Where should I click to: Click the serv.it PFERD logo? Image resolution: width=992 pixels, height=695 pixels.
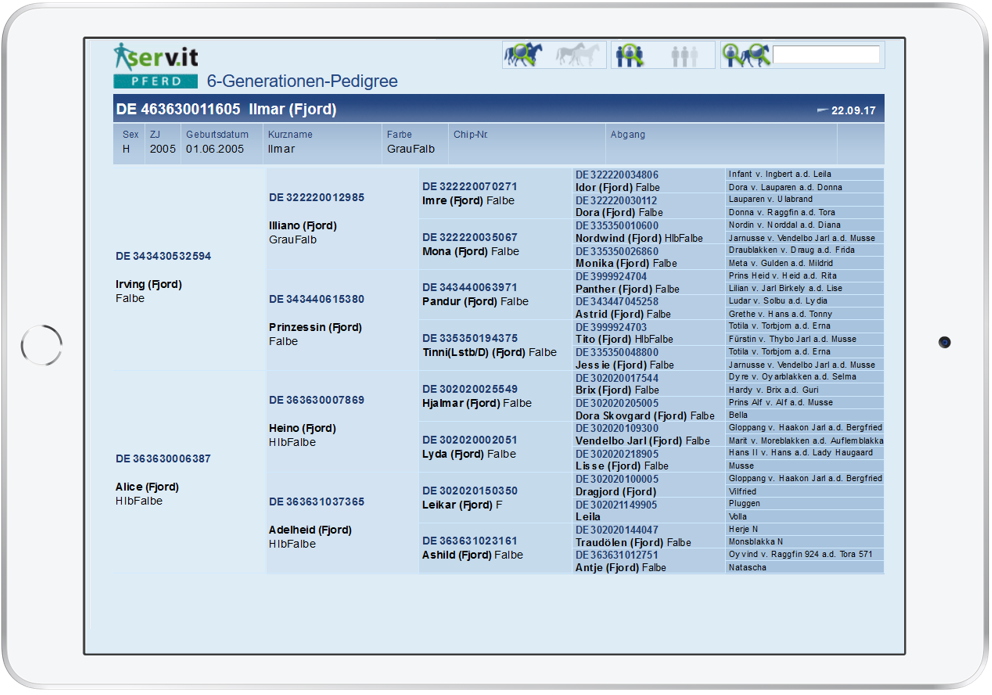point(156,65)
